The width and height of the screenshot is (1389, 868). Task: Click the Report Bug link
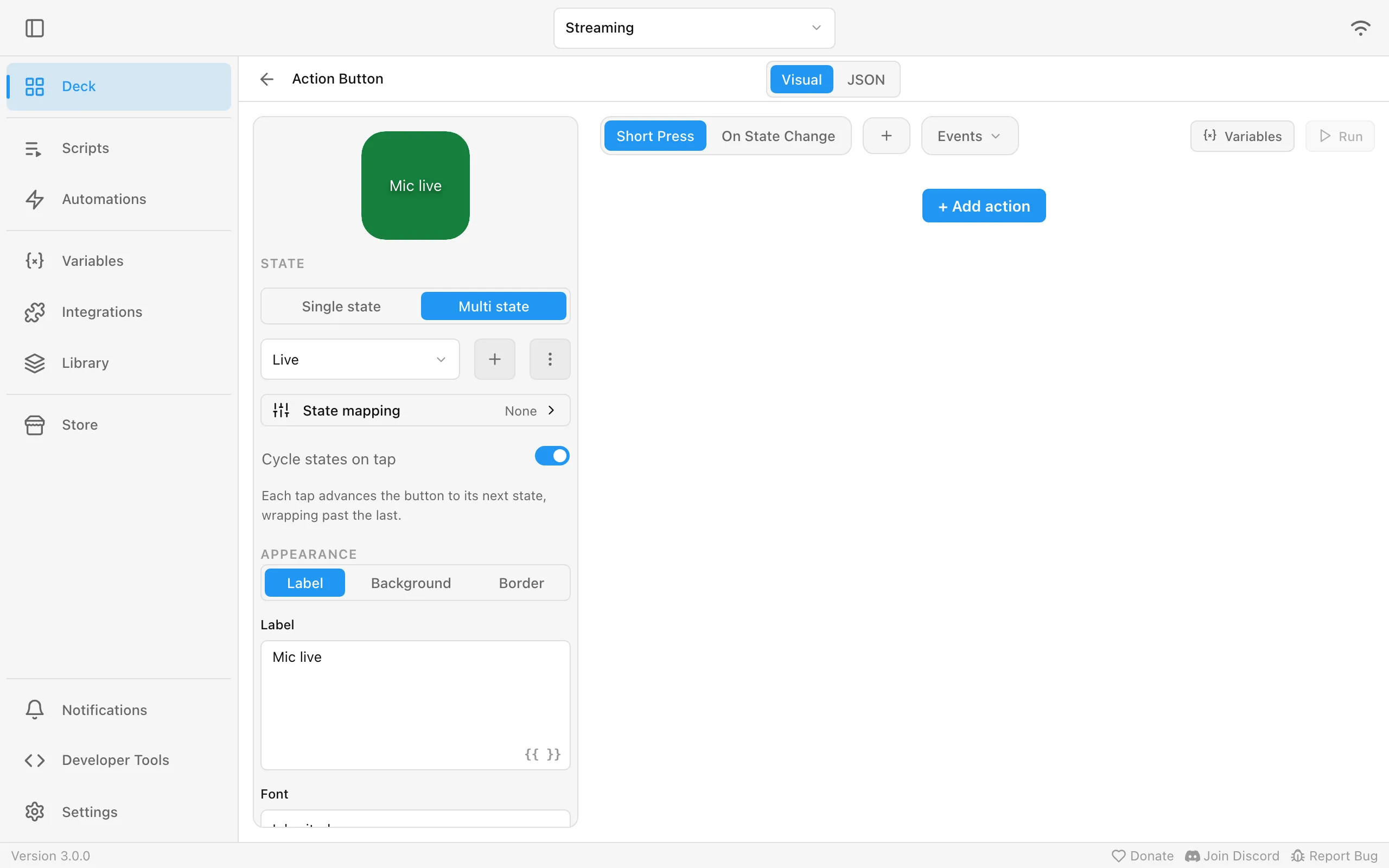(1334, 856)
